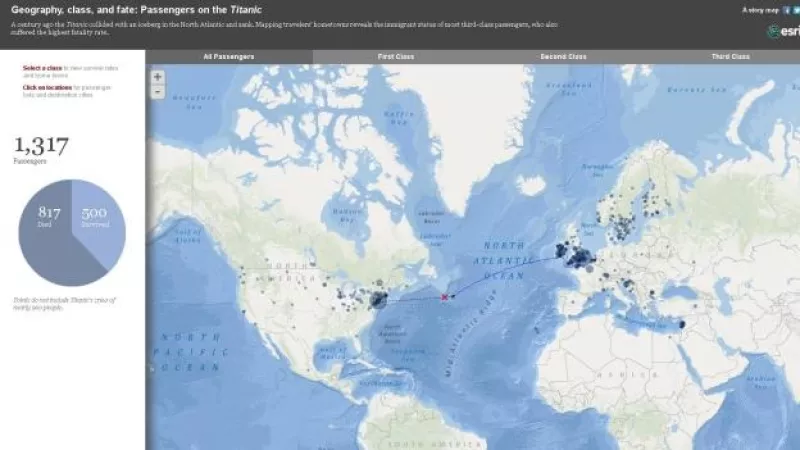
Task: Open the Second Class tab
Action: [x=563, y=57]
